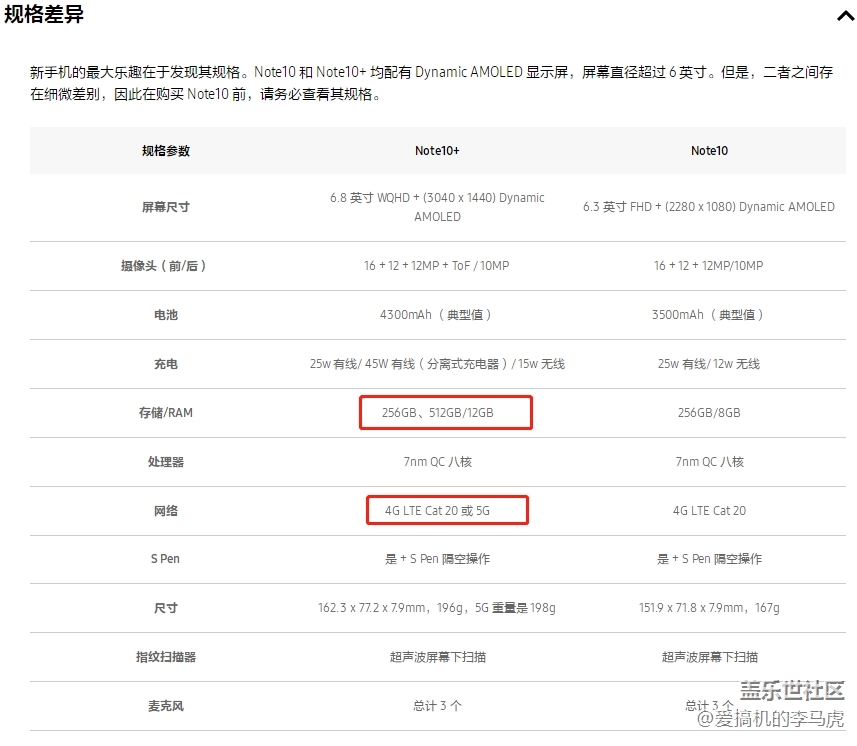The image size is (857, 746).
Task: Click the 麦克风 row label
Action: click(166, 706)
